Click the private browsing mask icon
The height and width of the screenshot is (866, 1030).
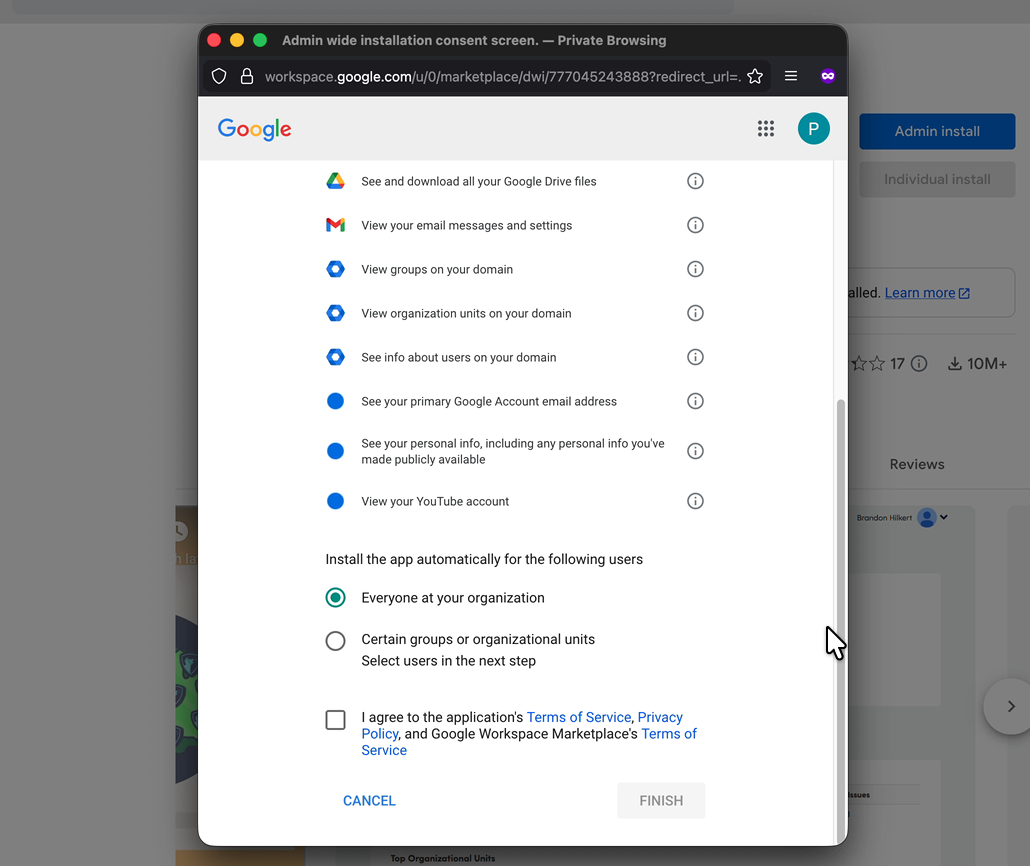point(828,76)
